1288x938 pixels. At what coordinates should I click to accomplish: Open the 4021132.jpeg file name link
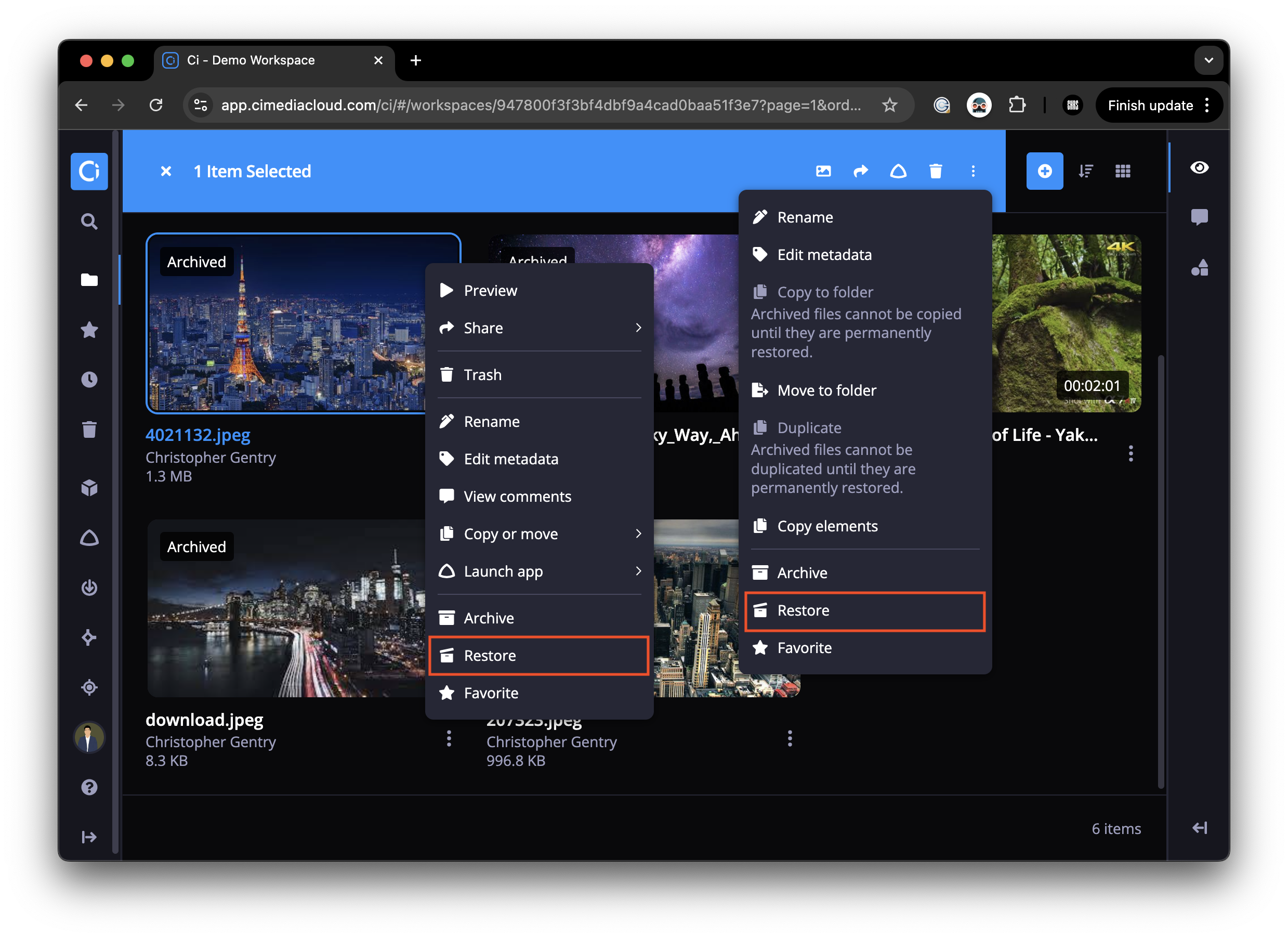coord(198,435)
